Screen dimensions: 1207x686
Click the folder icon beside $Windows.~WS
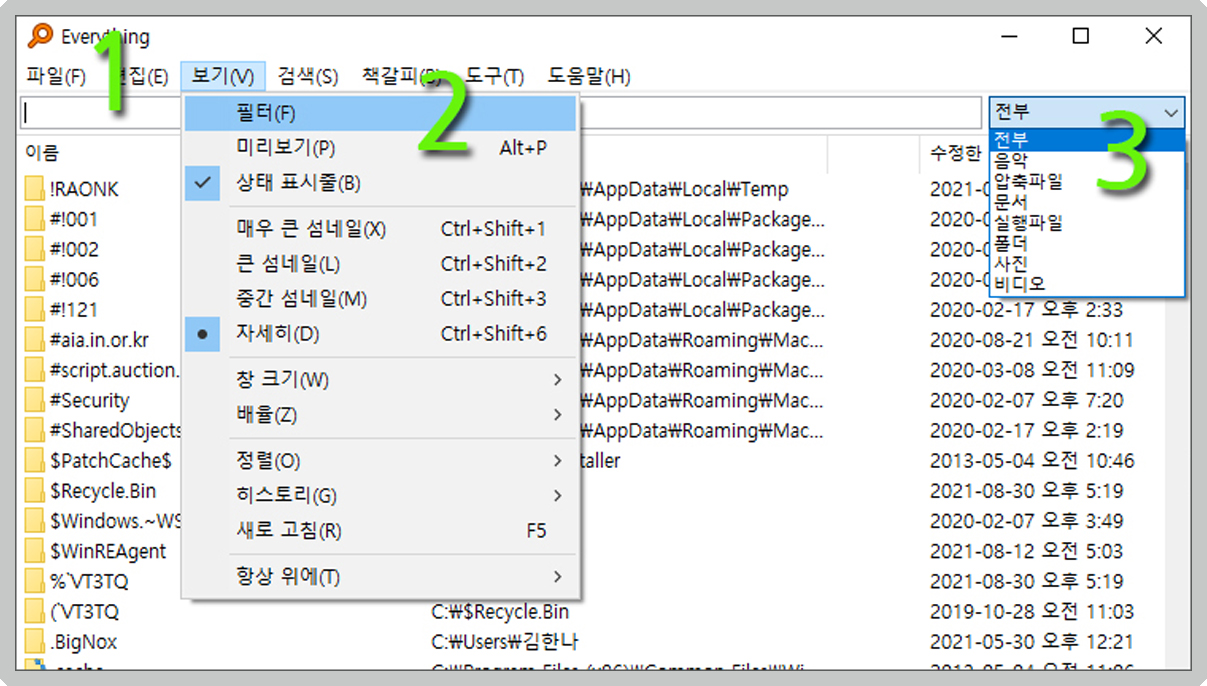coord(35,521)
